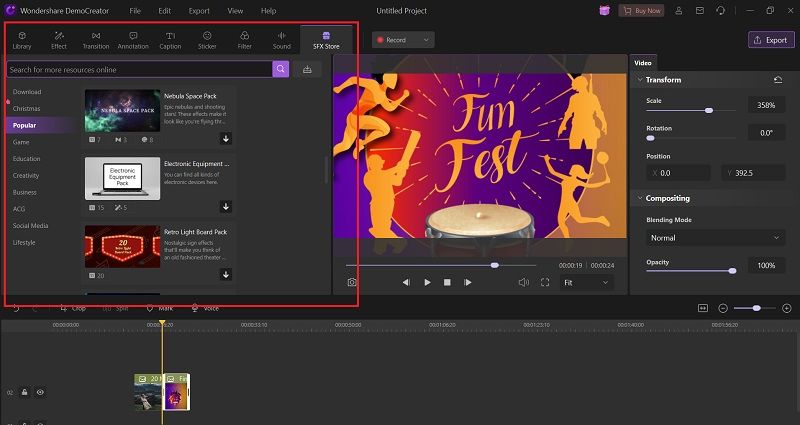Select the Split tool

(115, 308)
